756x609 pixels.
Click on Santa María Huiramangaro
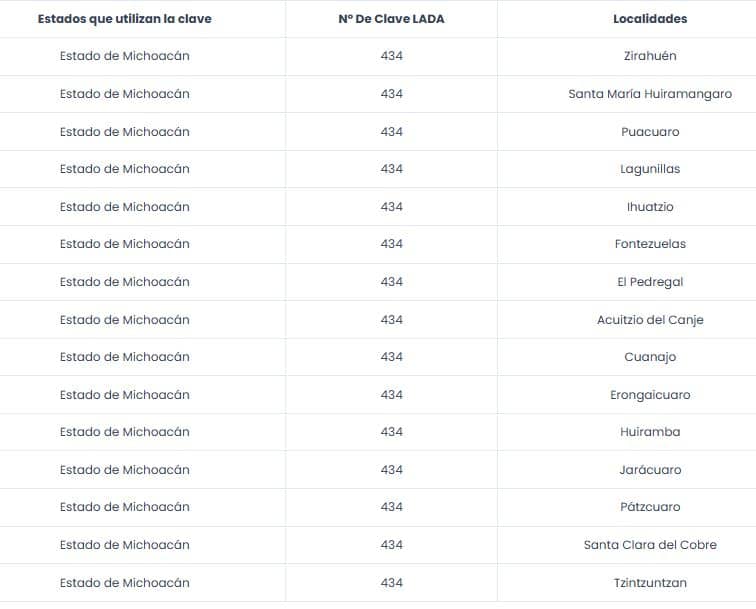tap(650, 94)
